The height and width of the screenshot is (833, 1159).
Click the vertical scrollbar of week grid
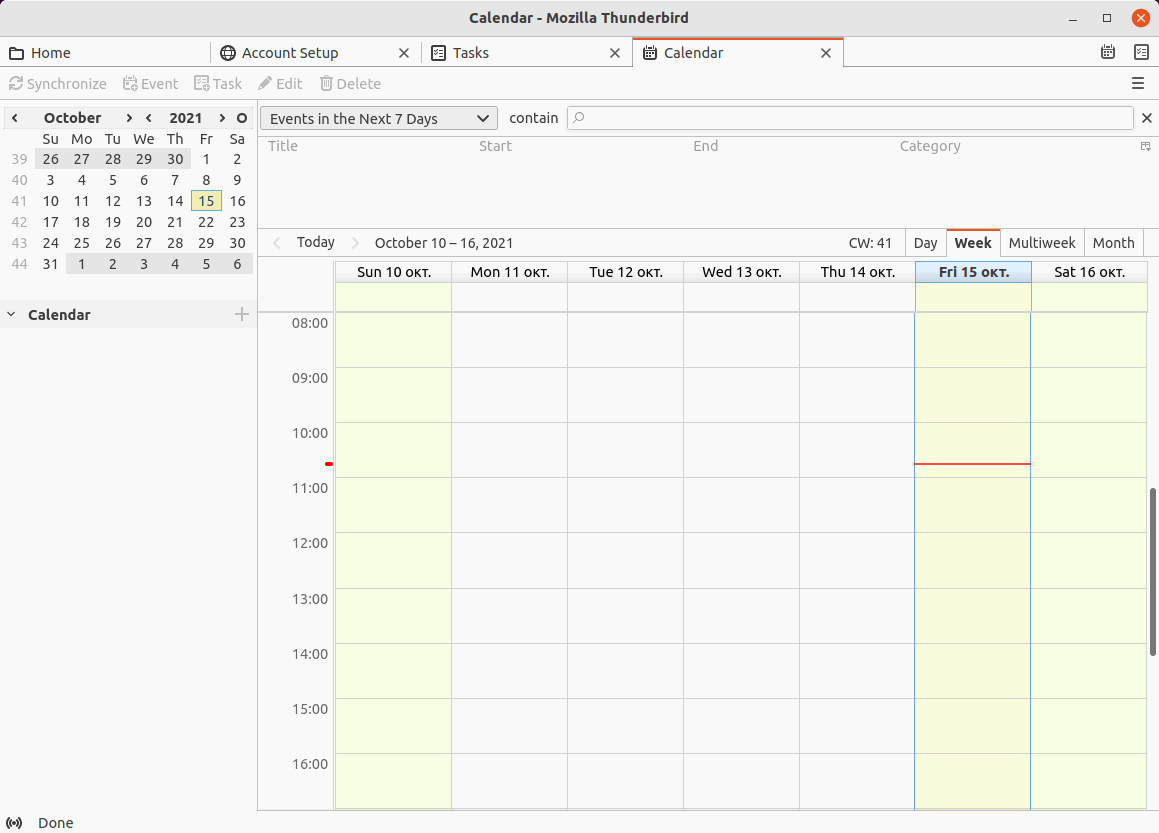click(x=1152, y=571)
